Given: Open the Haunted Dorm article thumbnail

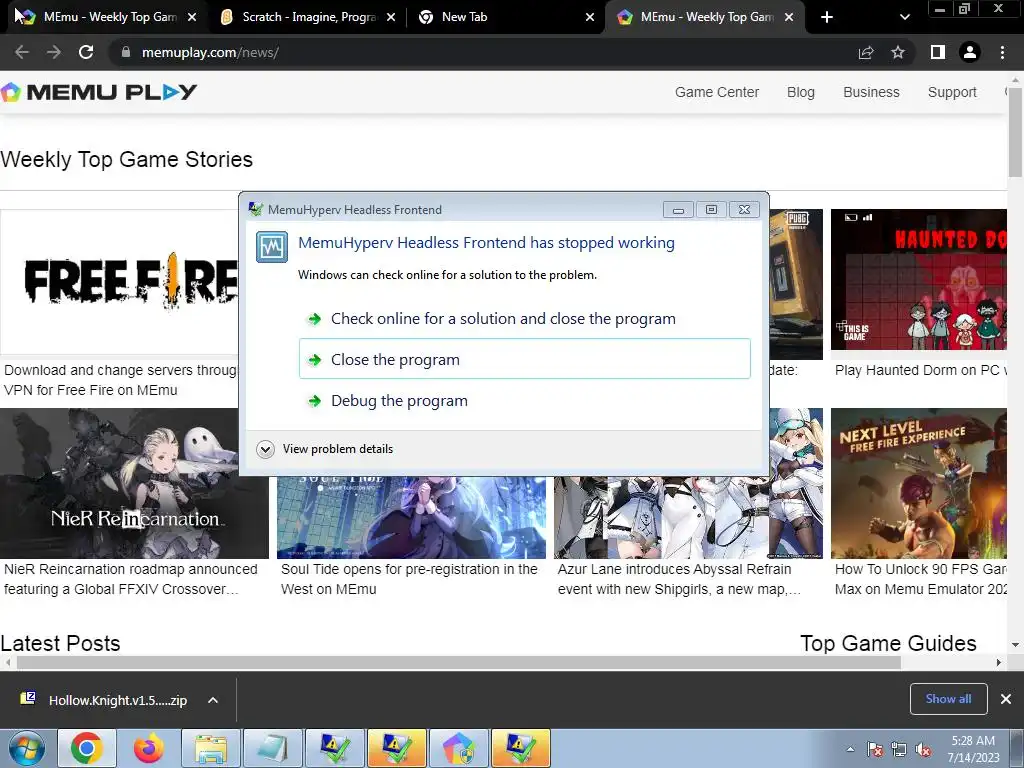Looking at the screenshot, I should click(919, 280).
